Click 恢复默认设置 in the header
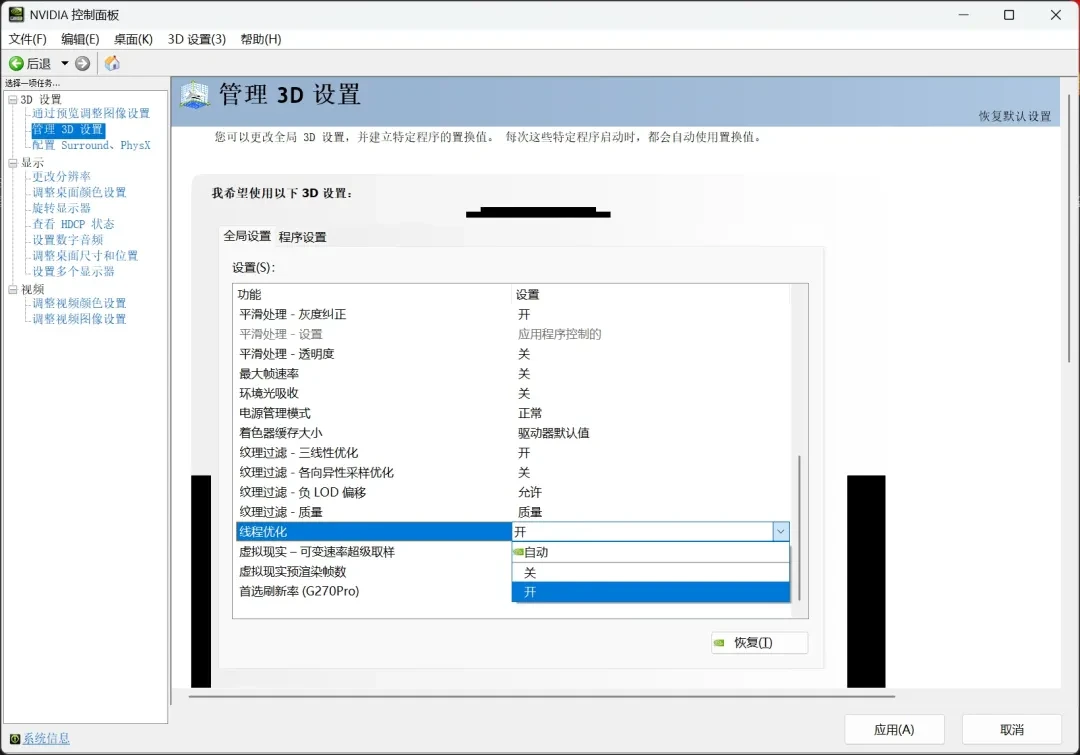The image size is (1080, 755). pos(1015,116)
